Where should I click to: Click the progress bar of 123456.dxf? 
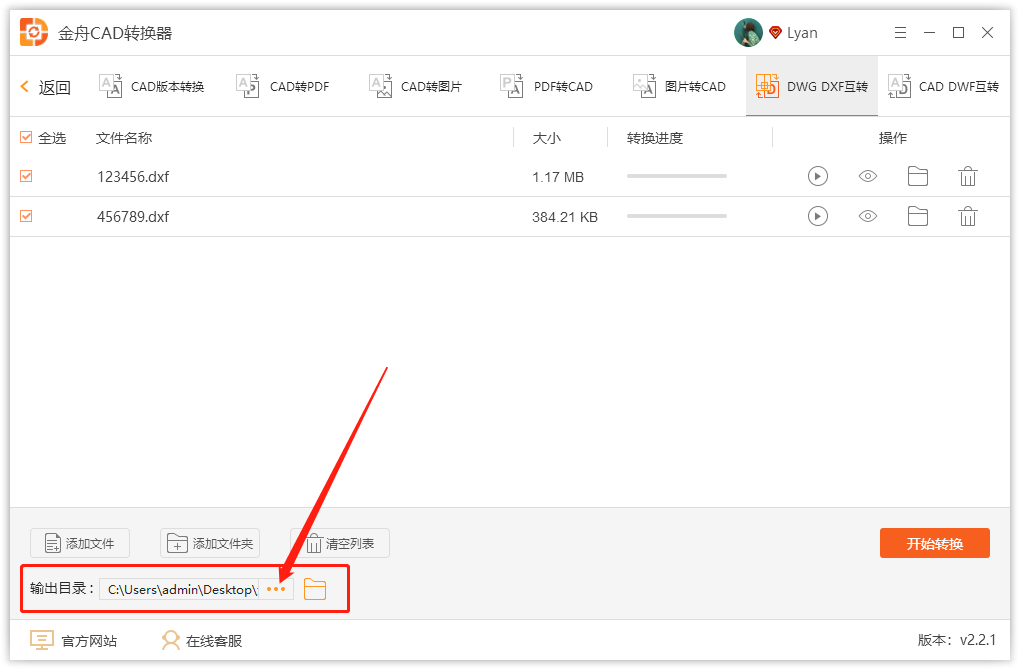[676, 176]
